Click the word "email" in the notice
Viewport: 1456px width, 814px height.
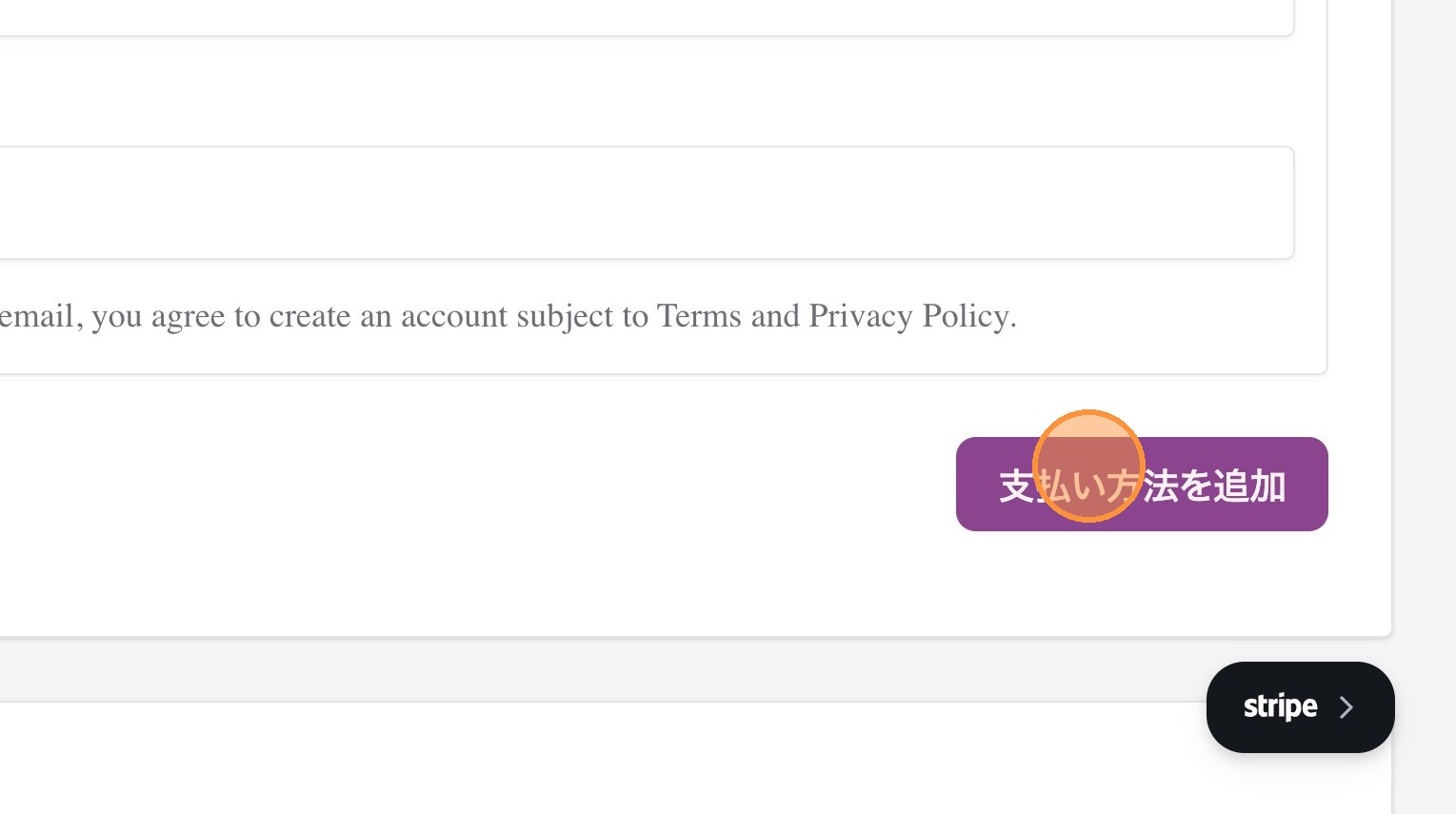[x=36, y=316]
